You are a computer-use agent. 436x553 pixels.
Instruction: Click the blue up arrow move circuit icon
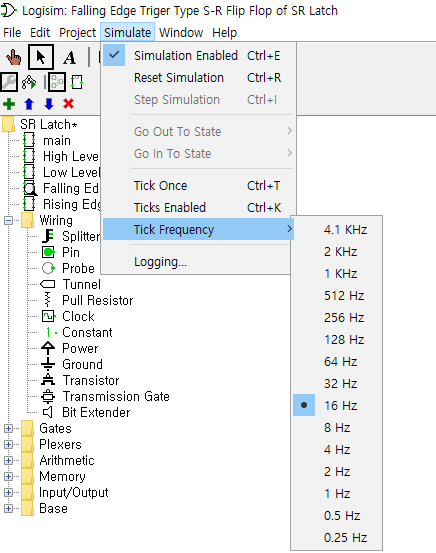click(x=29, y=104)
